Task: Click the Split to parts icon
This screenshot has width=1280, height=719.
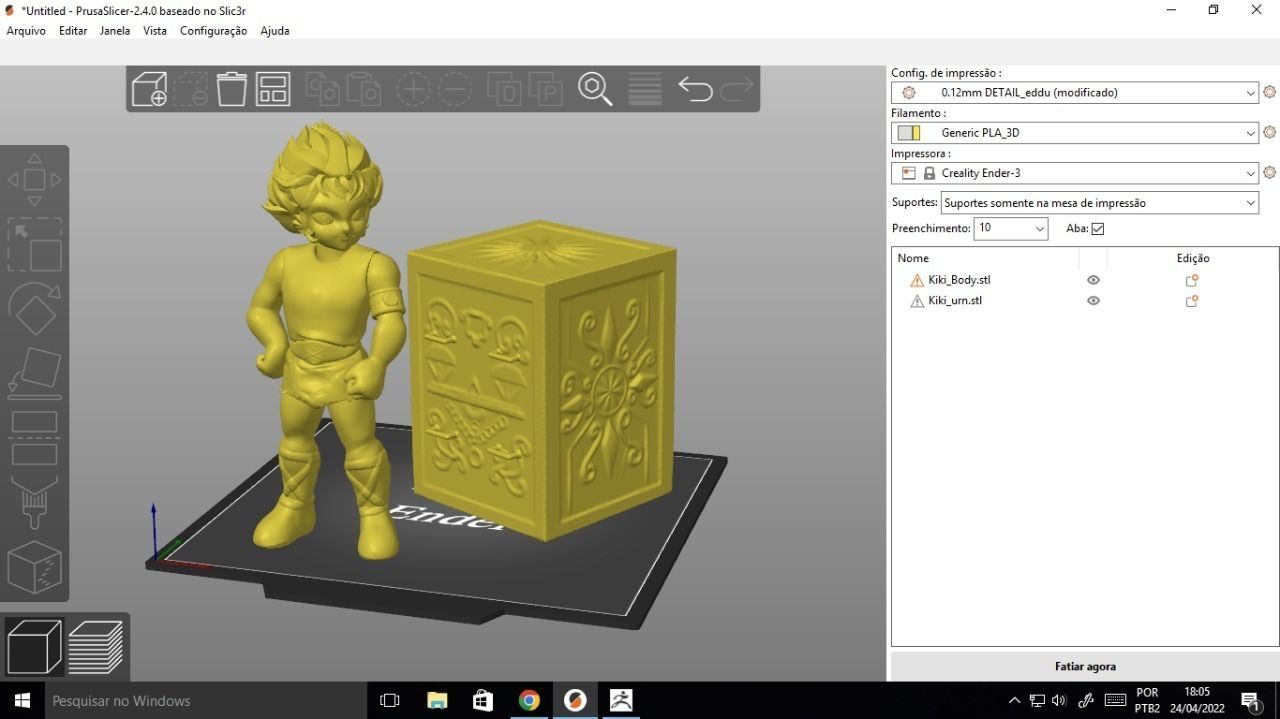Action: [x=546, y=89]
